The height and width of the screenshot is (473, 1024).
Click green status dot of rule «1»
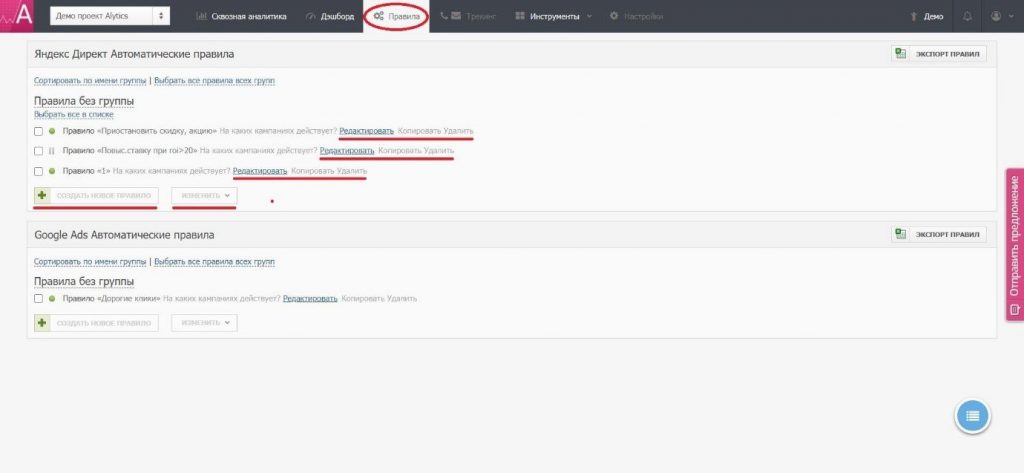(52, 171)
